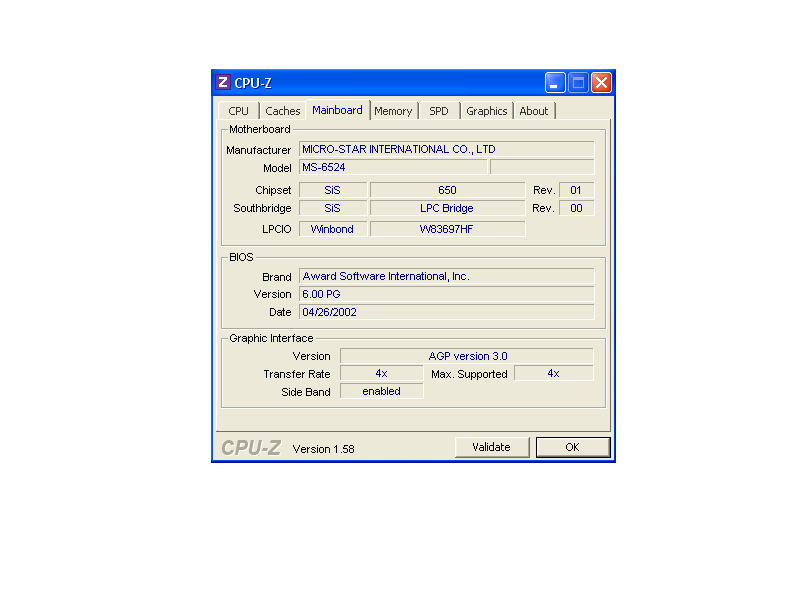The height and width of the screenshot is (600, 800).
Task: Select the Chipset vendor SiS field
Action: click(333, 190)
